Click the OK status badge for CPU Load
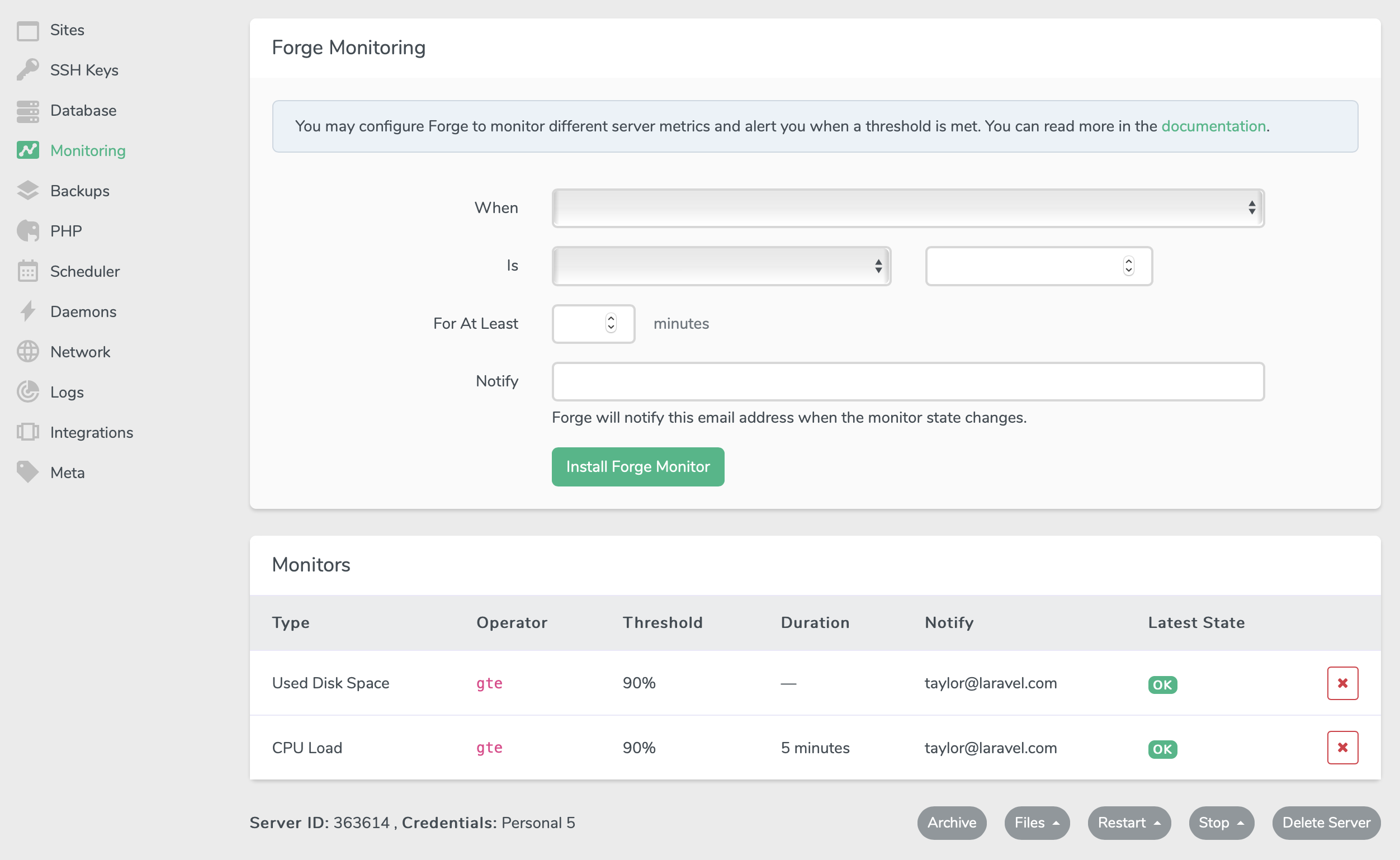The image size is (1400, 860). pyautogui.click(x=1163, y=749)
